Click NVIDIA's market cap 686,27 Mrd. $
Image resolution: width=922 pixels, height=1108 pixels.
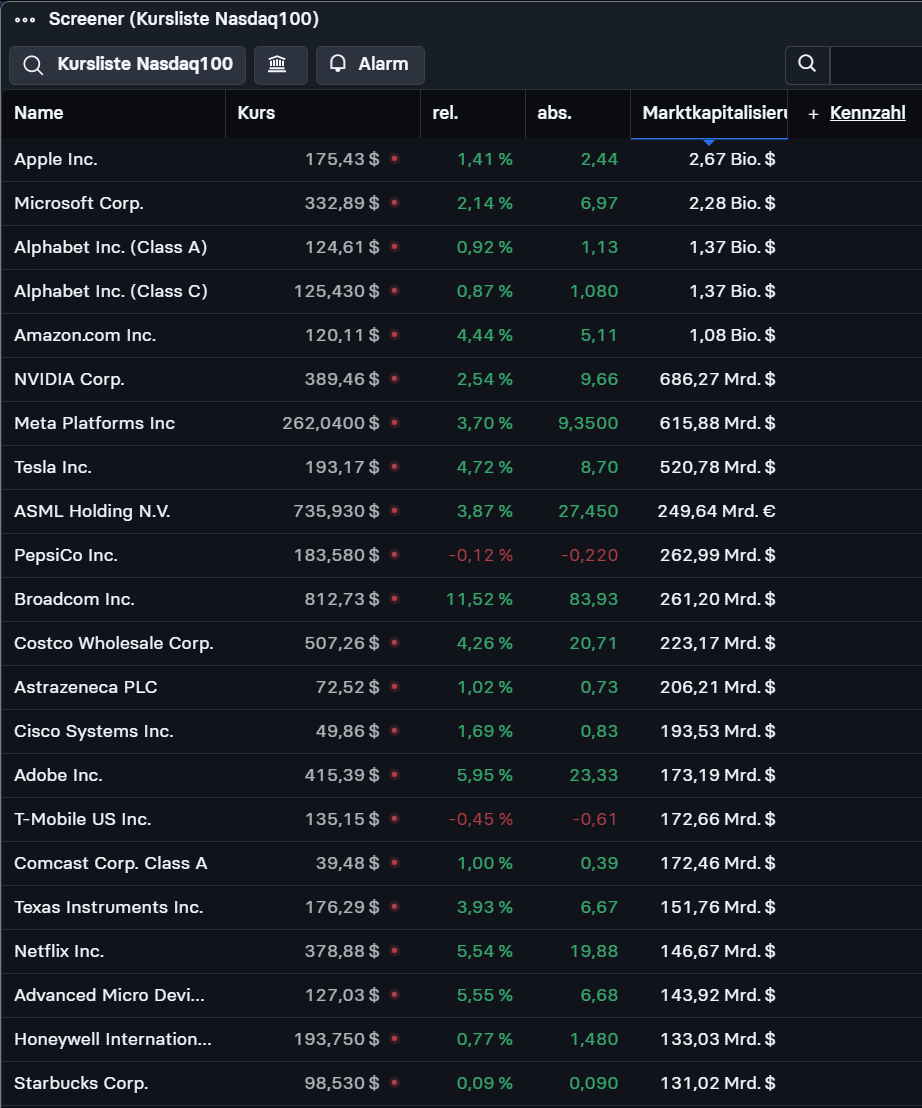[x=717, y=379]
